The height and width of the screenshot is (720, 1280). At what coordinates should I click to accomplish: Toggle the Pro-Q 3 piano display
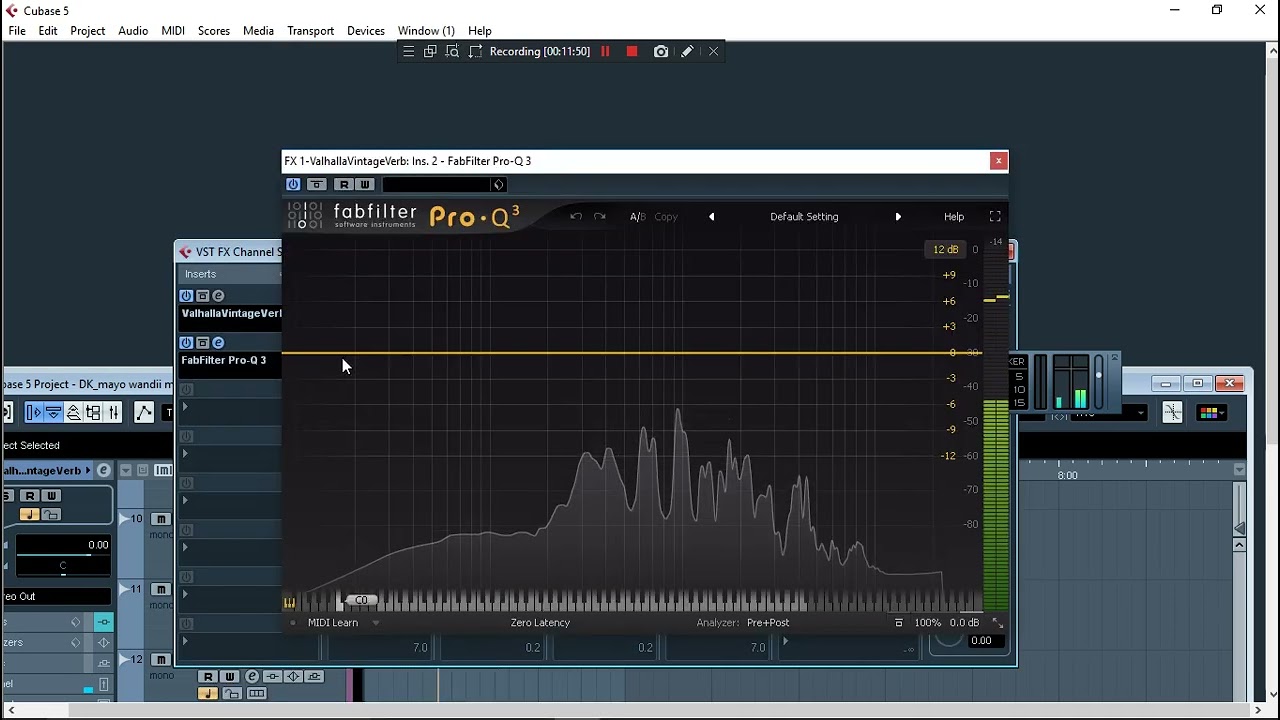(x=289, y=602)
